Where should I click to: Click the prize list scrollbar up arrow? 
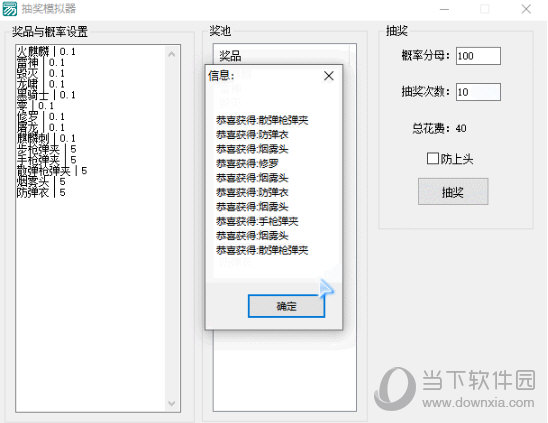point(172,53)
